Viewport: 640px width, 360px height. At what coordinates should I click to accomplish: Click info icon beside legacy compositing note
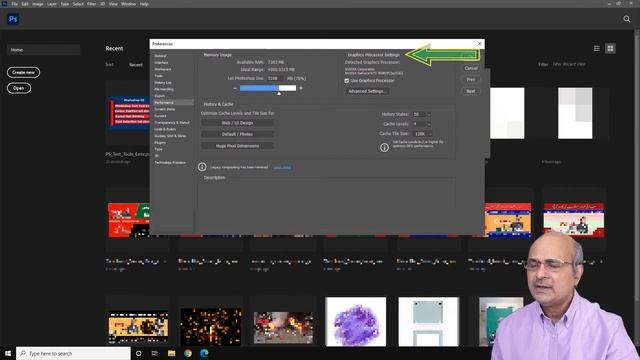(202, 167)
